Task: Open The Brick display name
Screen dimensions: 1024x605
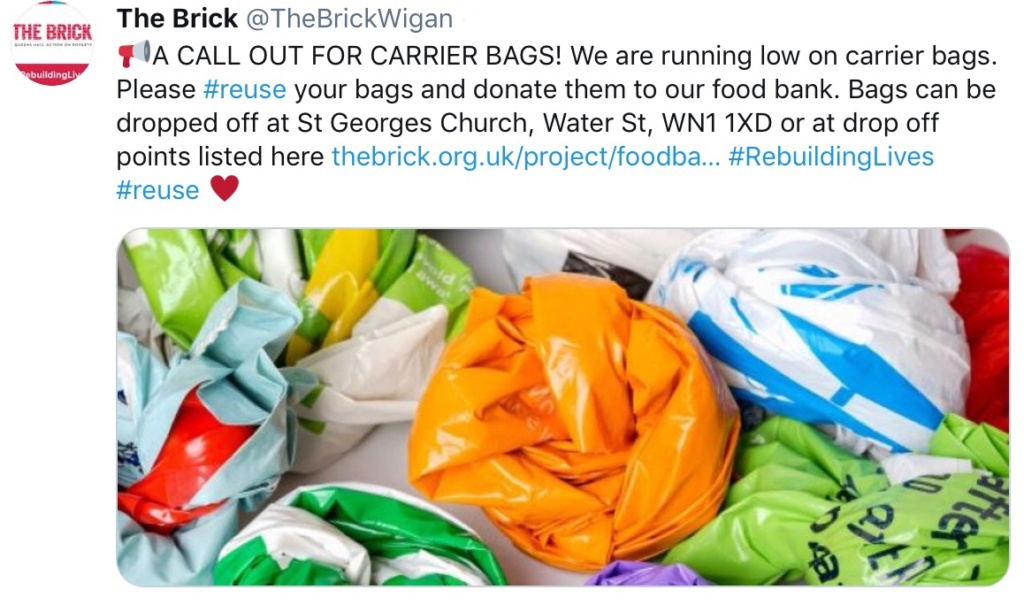Action: click(x=177, y=18)
